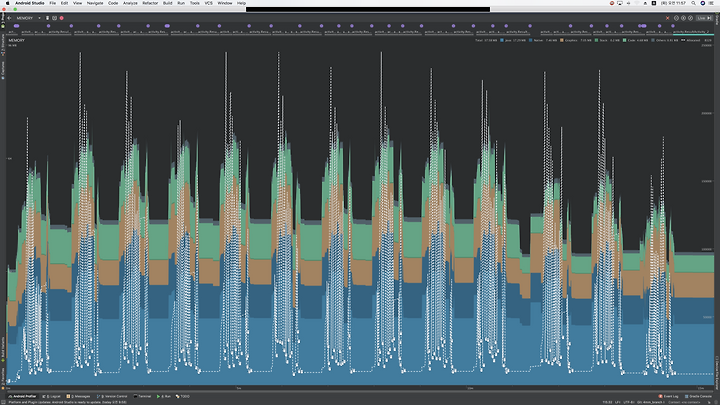
Task: Open the TODO tool window tab
Action: pyautogui.click(x=183, y=396)
